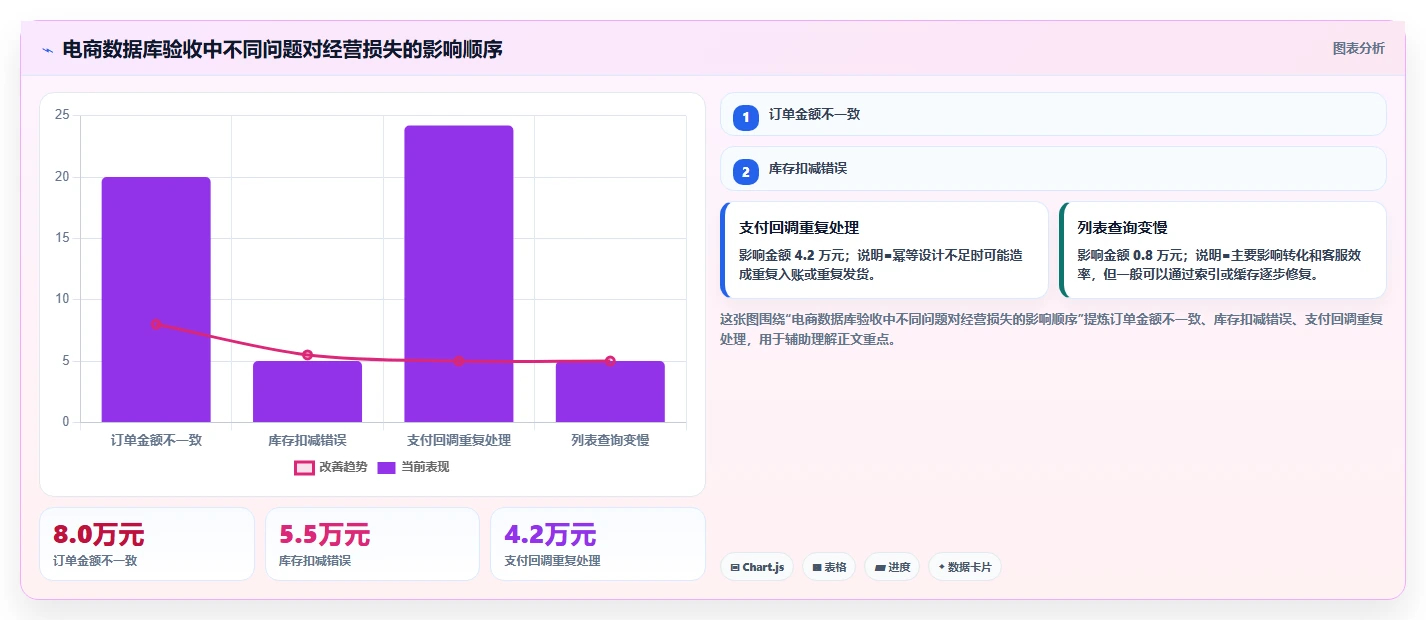The image size is (1426, 620).
Task: Click the summary paragraph starting 这张图围绕
Action: [x=1051, y=329]
